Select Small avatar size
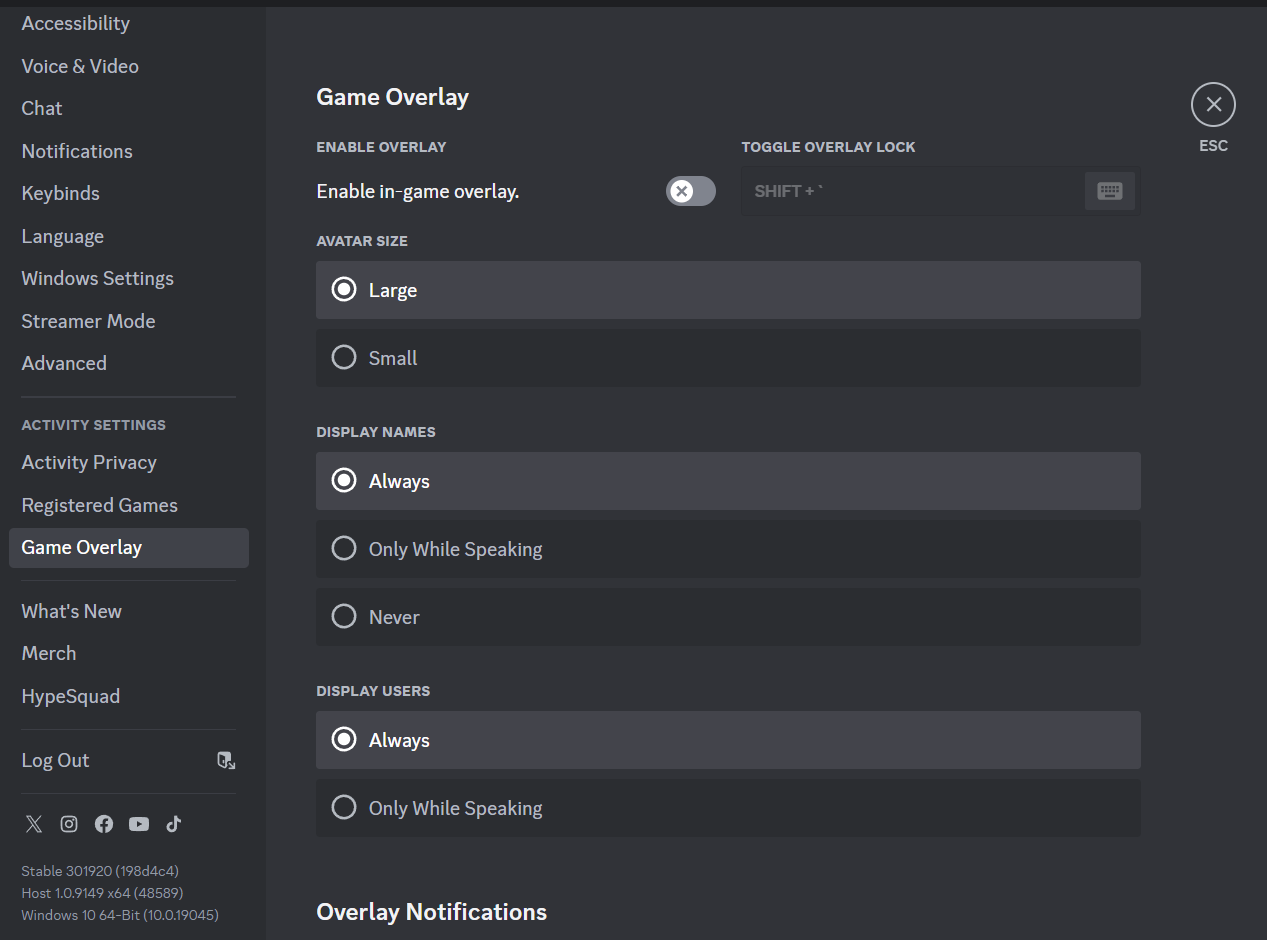 coord(728,358)
